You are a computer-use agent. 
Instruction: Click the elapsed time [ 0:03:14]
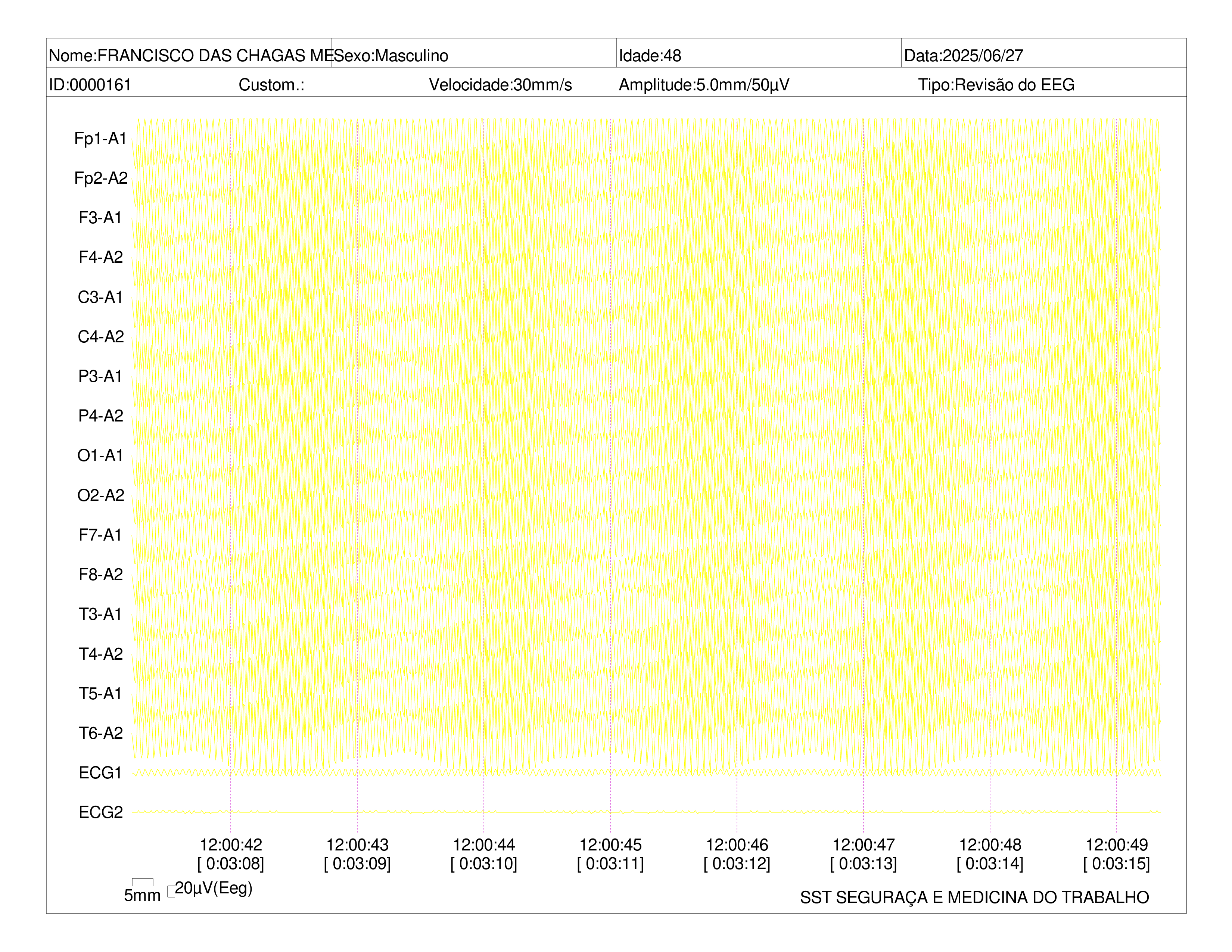[x=990, y=864]
